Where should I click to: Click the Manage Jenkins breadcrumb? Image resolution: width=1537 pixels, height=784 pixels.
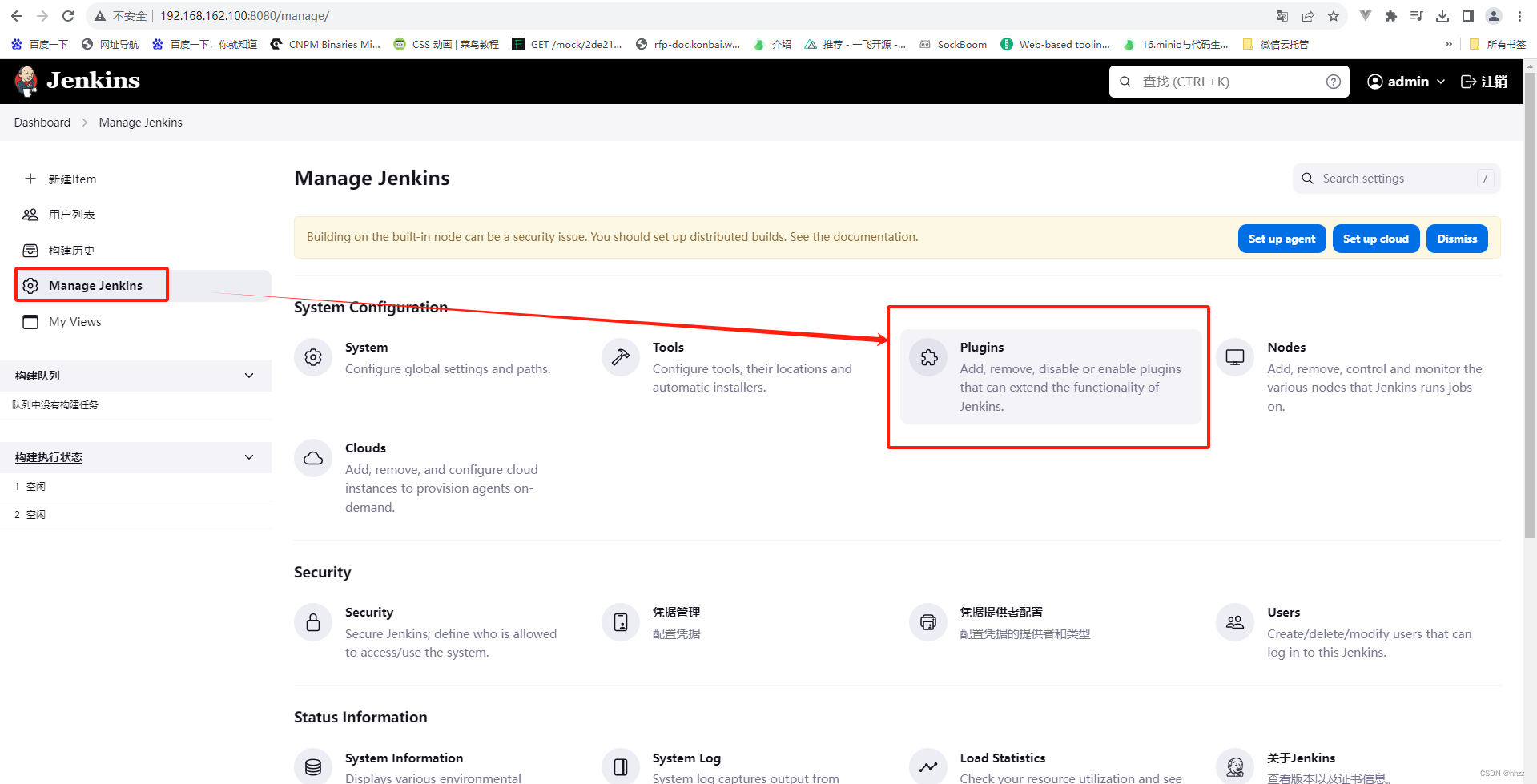coord(141,123)
